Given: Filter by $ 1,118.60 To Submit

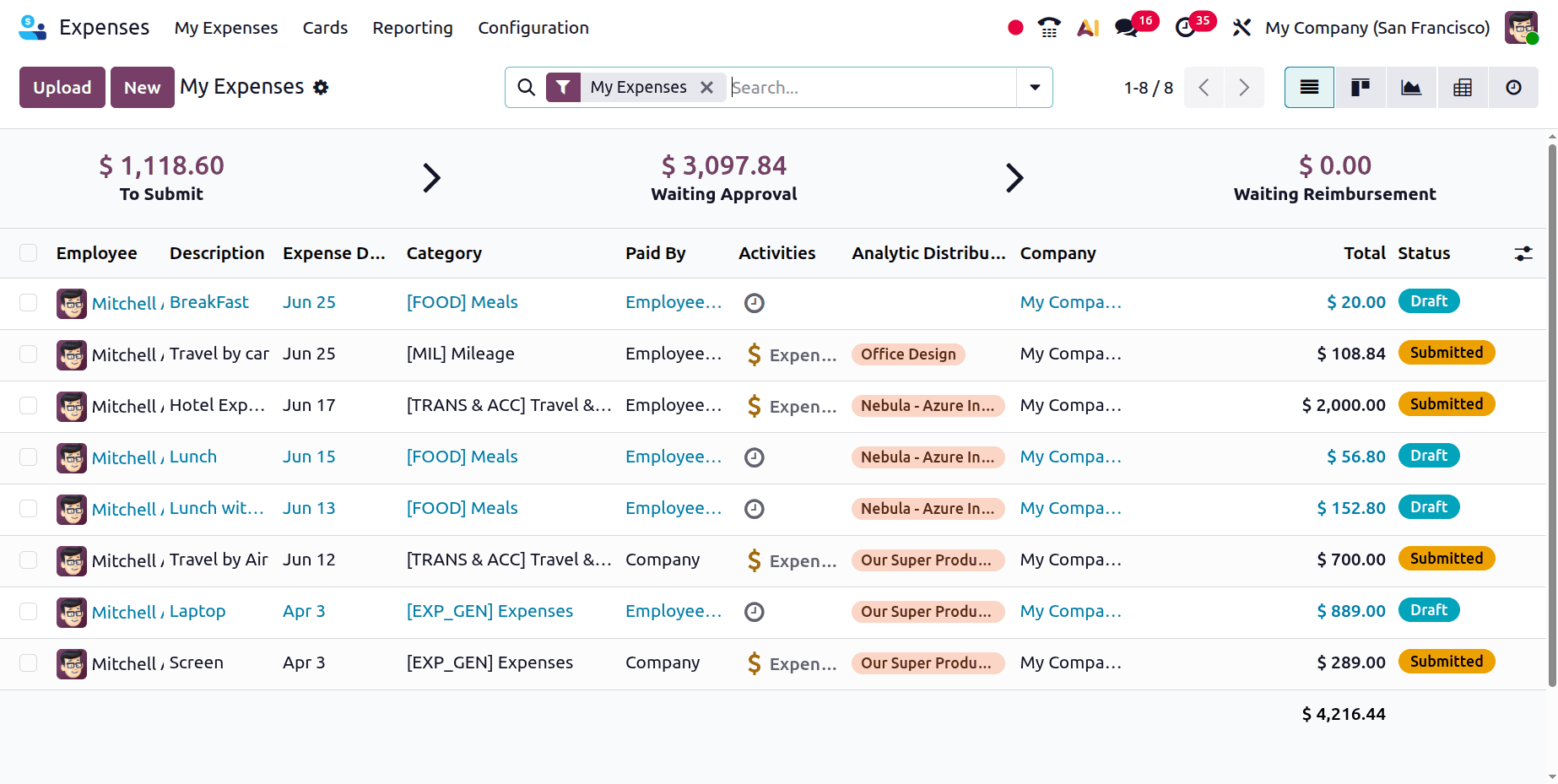Looking at the screenshot, I should [x=161, y=178].
